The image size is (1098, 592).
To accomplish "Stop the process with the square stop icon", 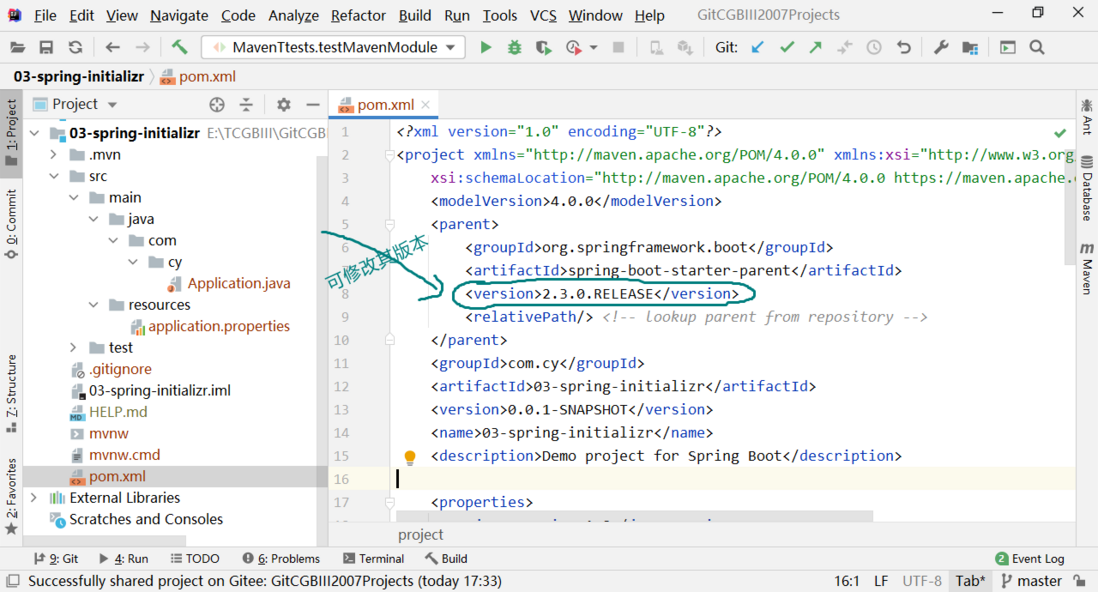I will pyautogui.click(x=618, y=48).
